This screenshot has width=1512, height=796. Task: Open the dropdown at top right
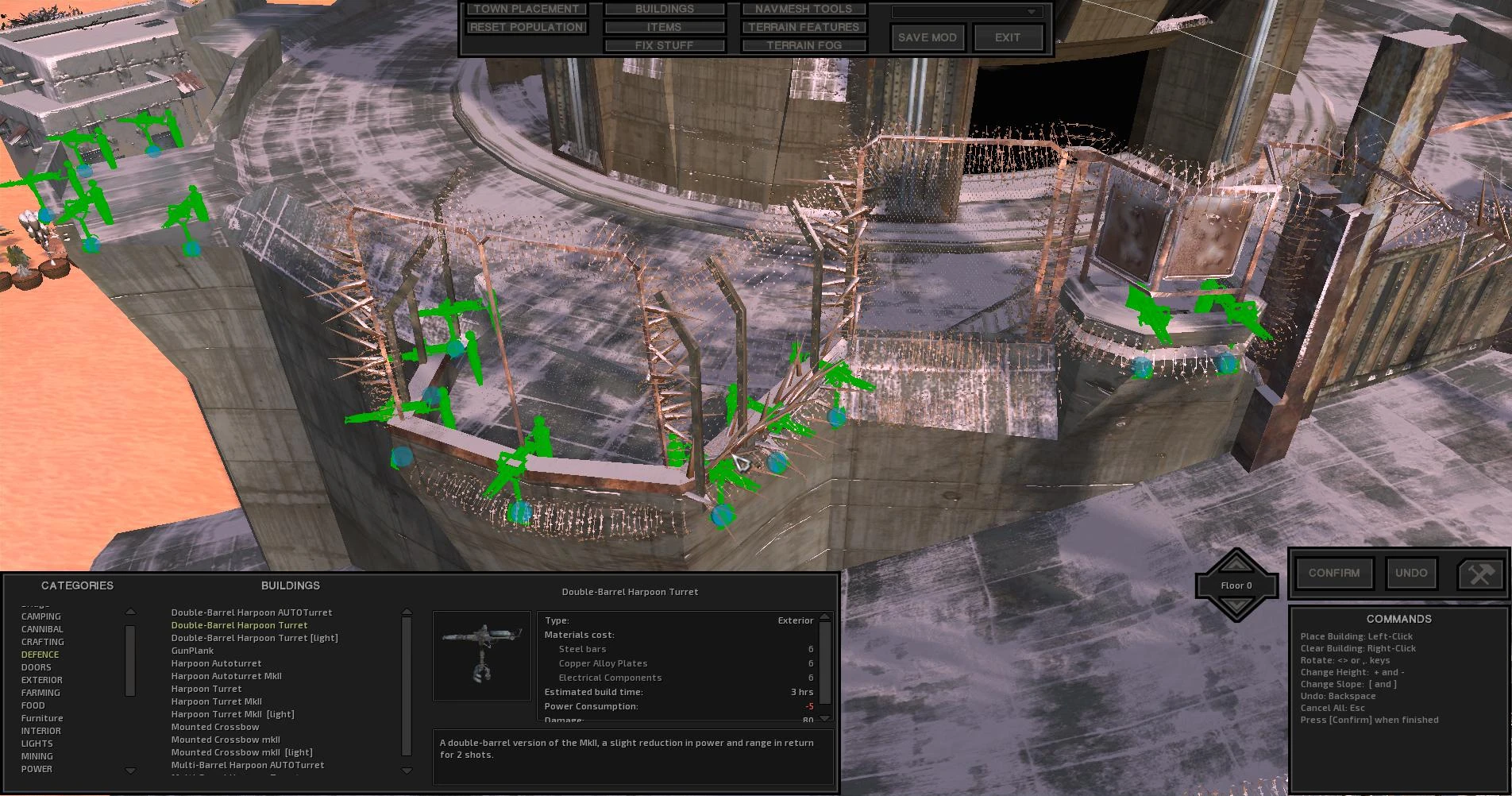pyautogui.click(x=966, y=12)
